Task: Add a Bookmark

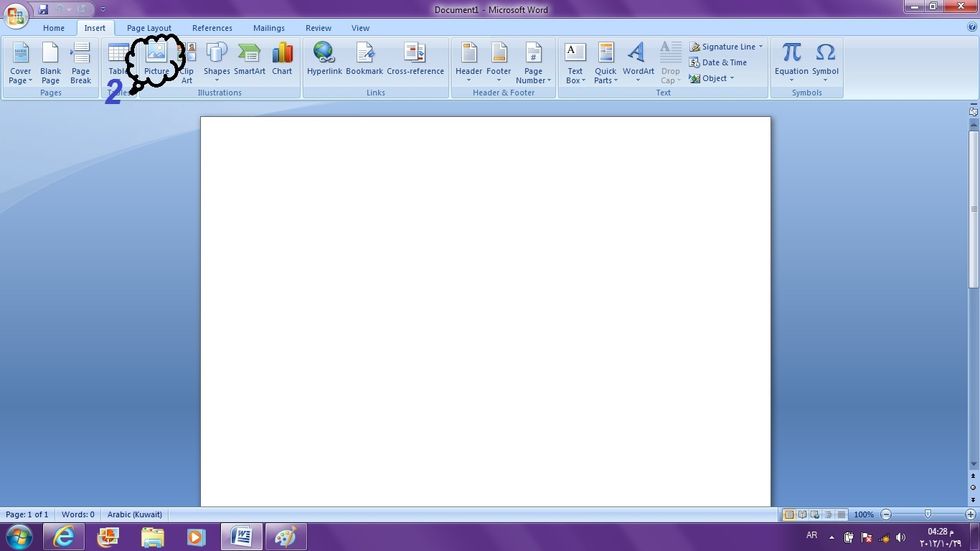Action: pyautogui.click(x=364, y=59)
